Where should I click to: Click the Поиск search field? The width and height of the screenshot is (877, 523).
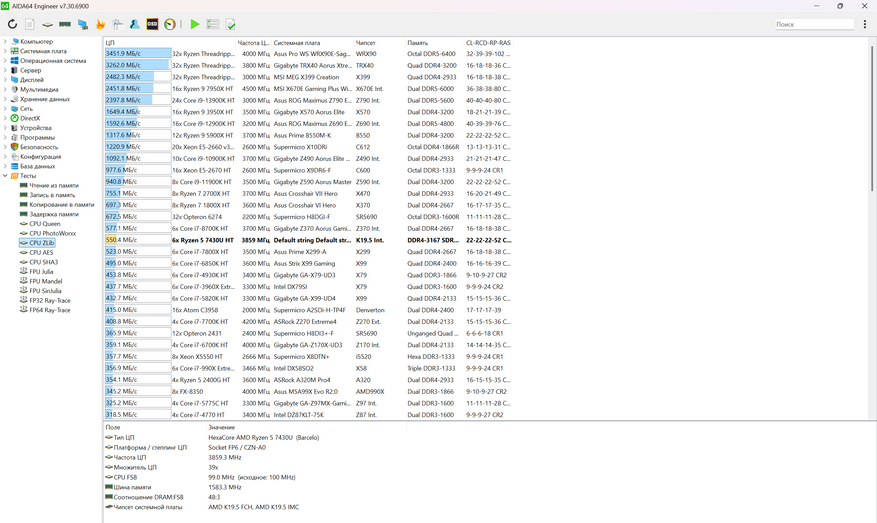click(x=814, y=24)
